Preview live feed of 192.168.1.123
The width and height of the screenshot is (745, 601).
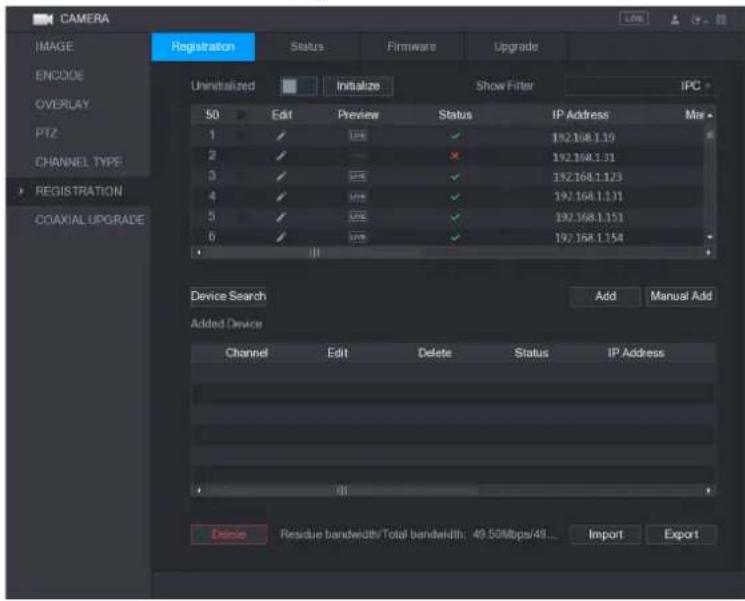(x=358, y=176)
